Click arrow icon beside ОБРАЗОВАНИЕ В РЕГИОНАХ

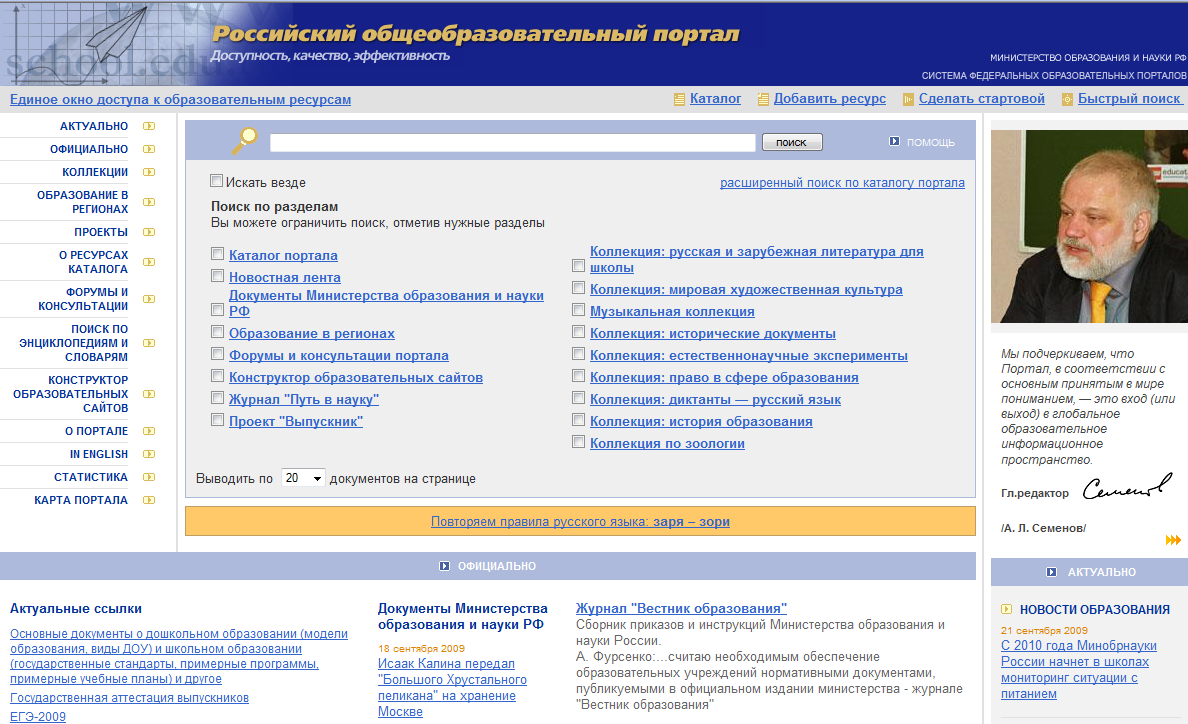[x=149, y=202]
